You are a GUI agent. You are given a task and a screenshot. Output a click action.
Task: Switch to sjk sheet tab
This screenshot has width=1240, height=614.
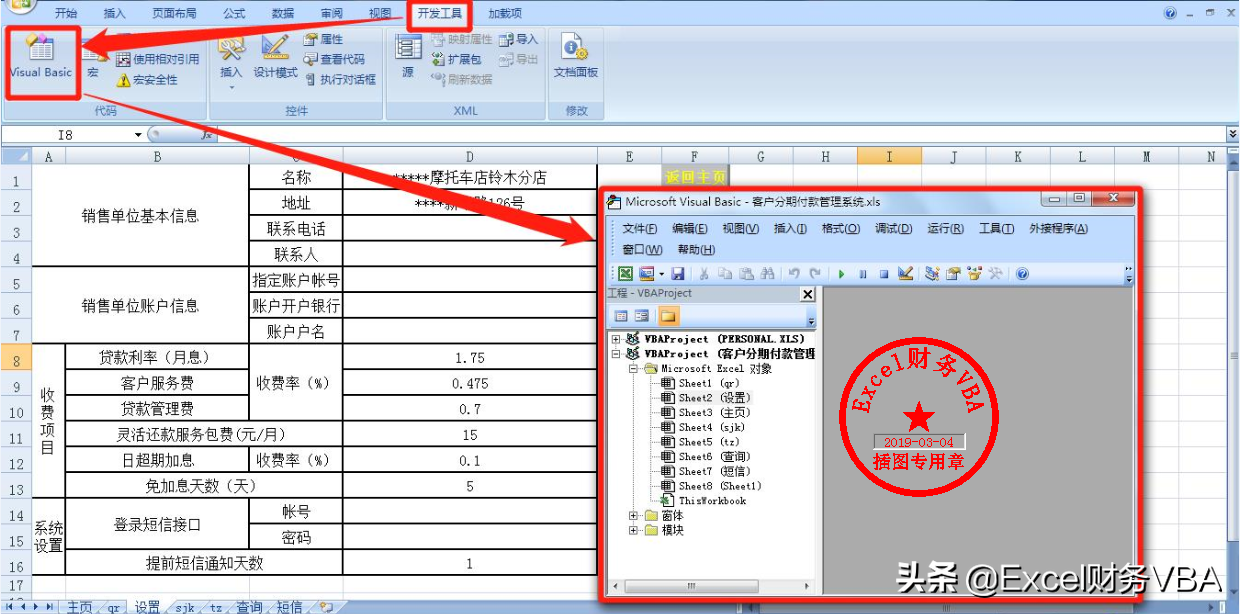[185, 607]
